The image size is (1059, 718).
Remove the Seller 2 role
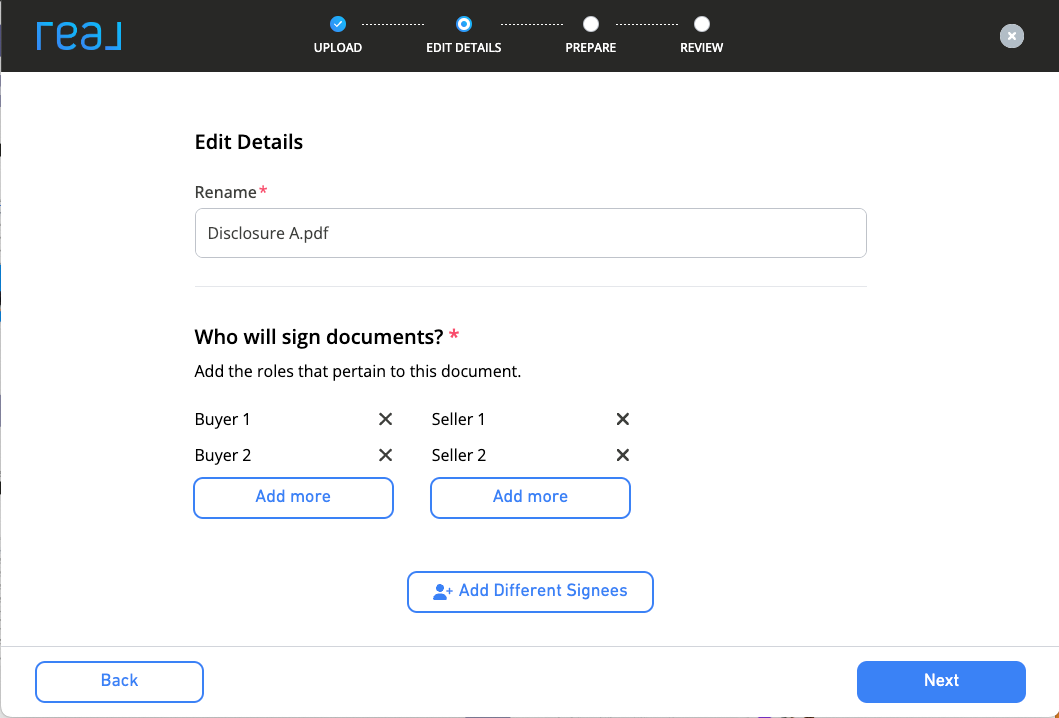point(623,455)
